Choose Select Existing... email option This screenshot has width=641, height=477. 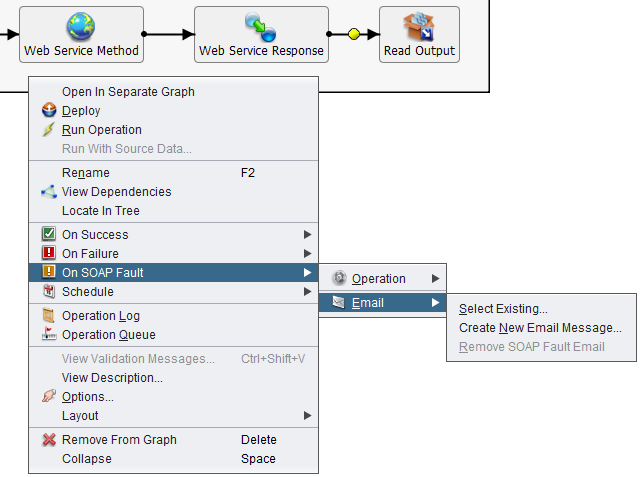click(x=503, y=309)
